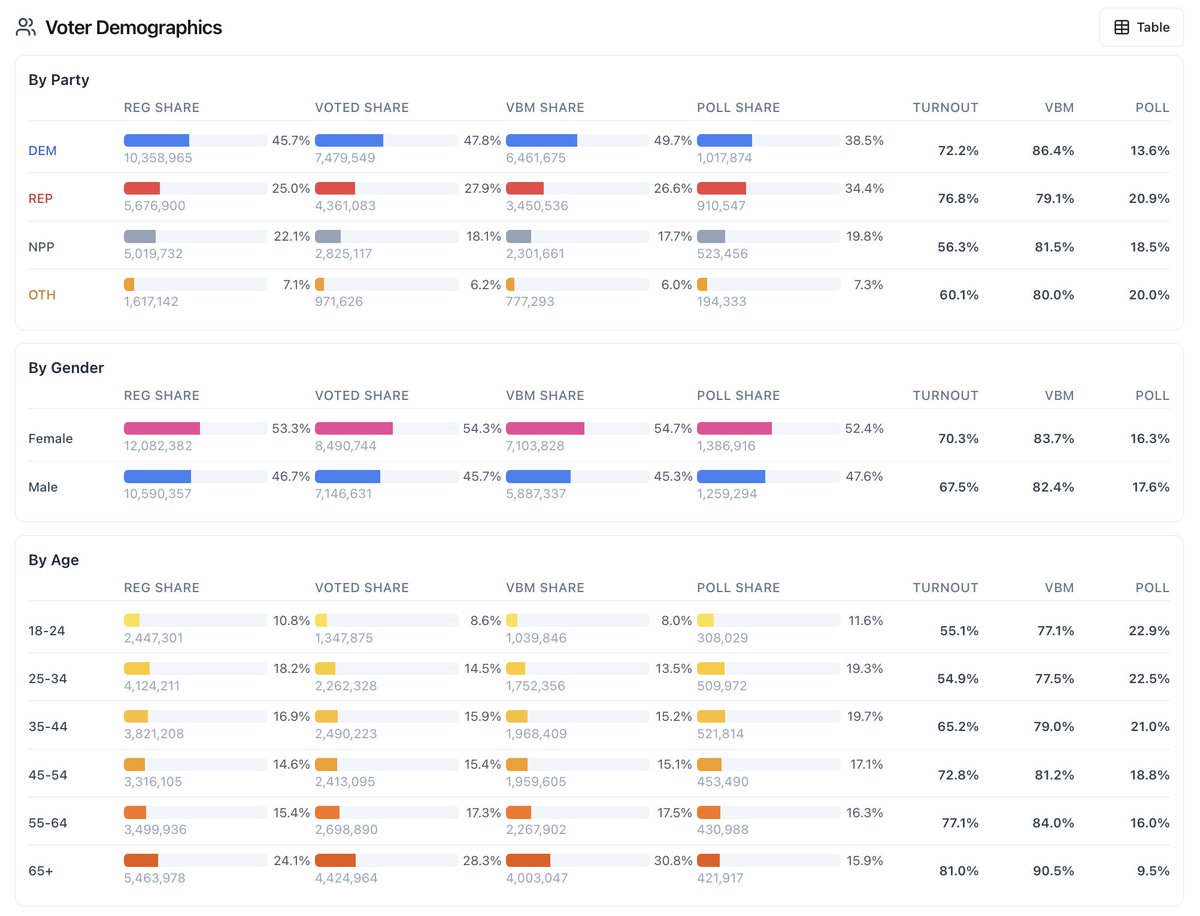Click 18-24 poll value 22.9%

pos(1149,630)
